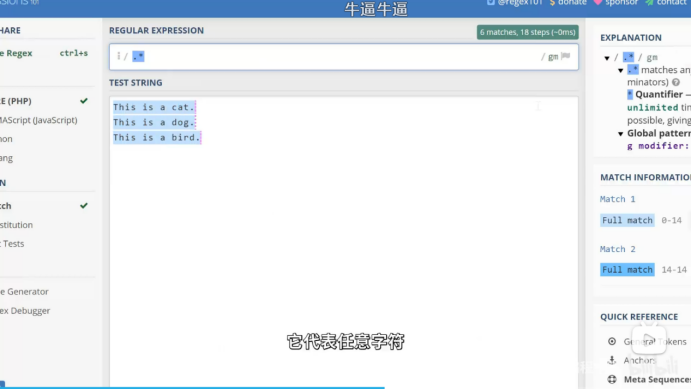
Task: Click the 'unlimited' keyword in Explanation
Action: (652, 107)
